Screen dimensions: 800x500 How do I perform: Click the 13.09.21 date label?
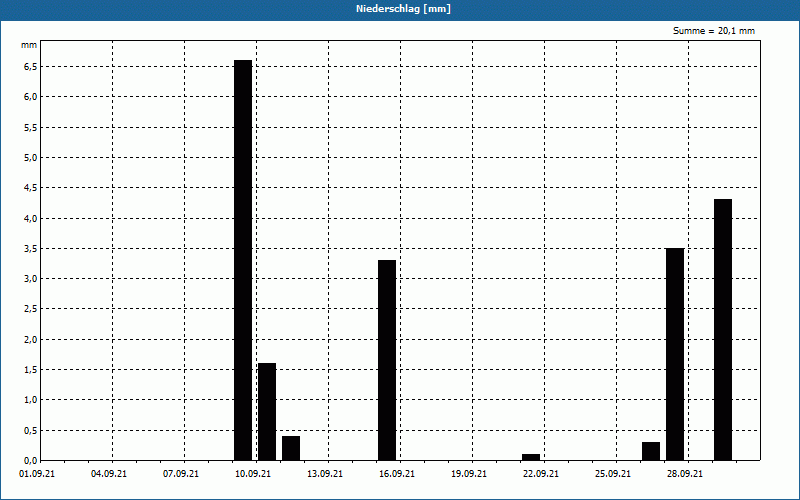(x=324, y=474)
